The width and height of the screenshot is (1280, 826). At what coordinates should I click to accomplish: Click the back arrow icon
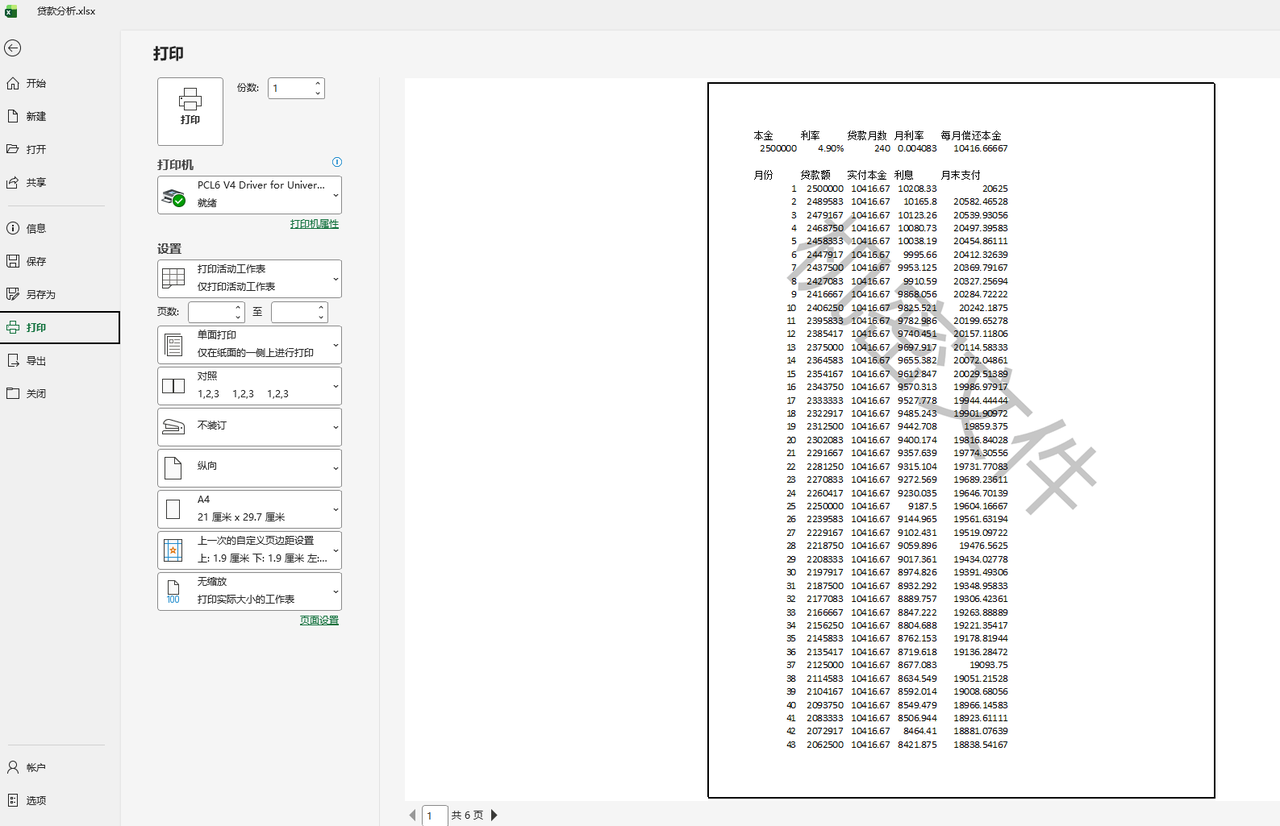click(x=13, y=48)
